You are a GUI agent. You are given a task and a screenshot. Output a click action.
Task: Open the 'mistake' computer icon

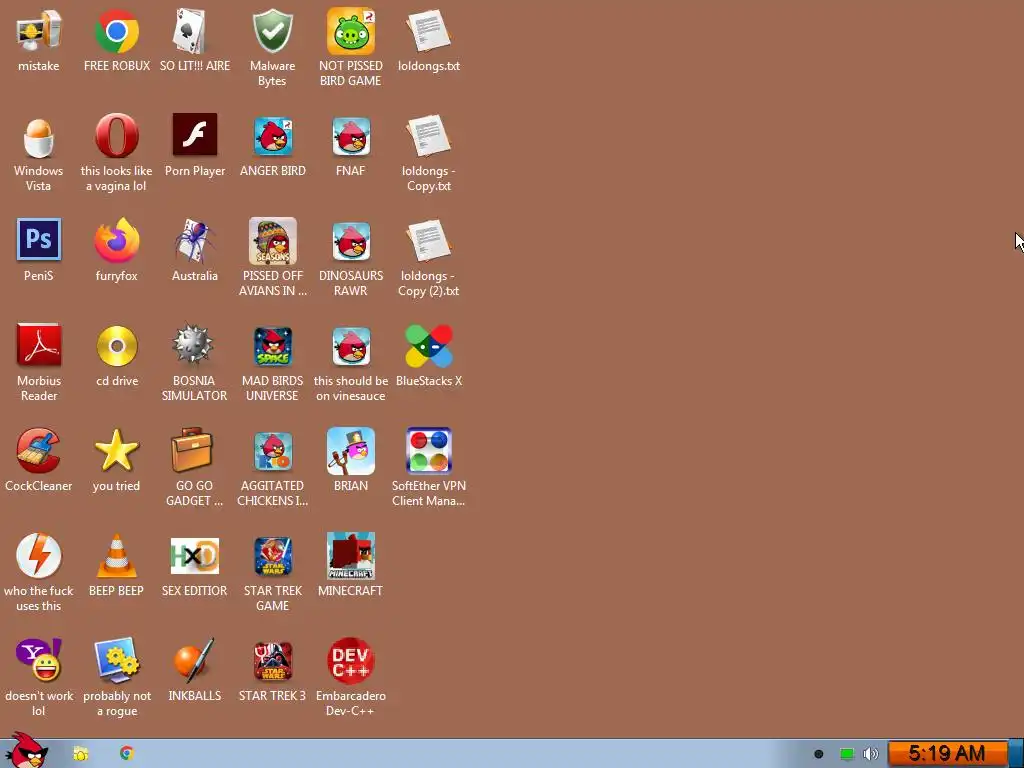pyautogui.click(x=39, y=31)
